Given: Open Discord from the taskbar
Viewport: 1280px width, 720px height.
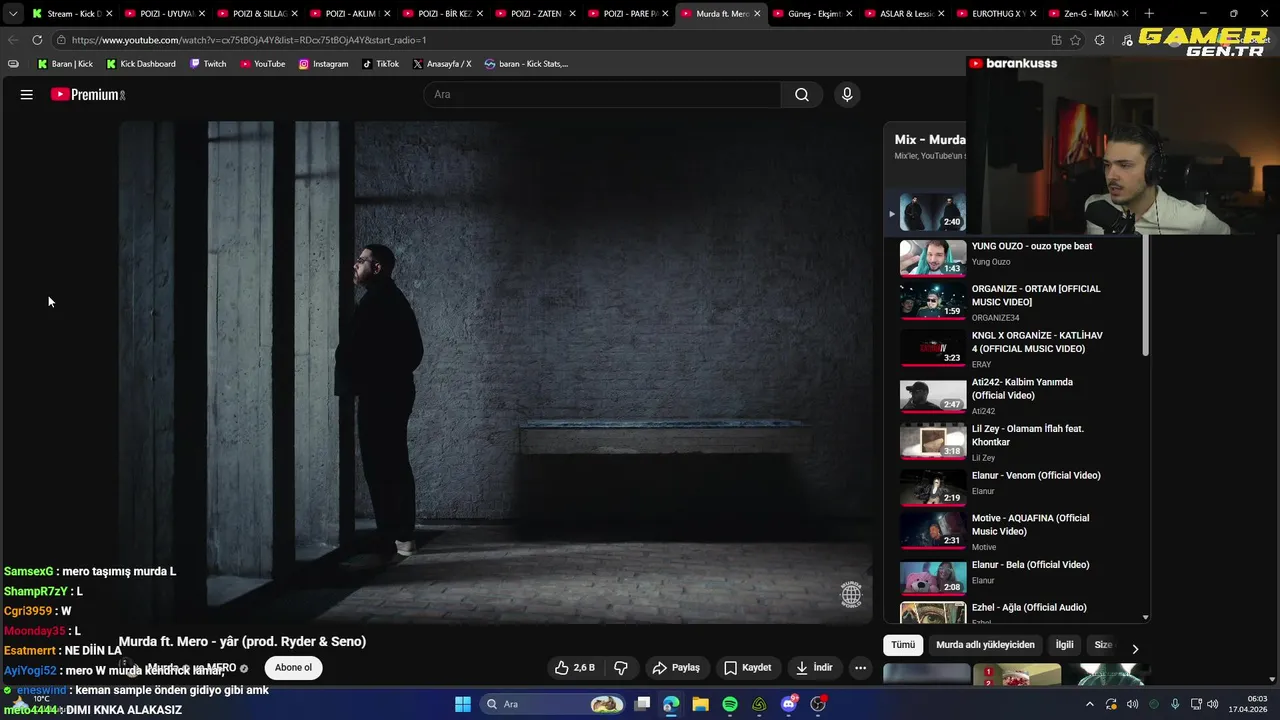Looking at the screenshot, I should point(789,704).
